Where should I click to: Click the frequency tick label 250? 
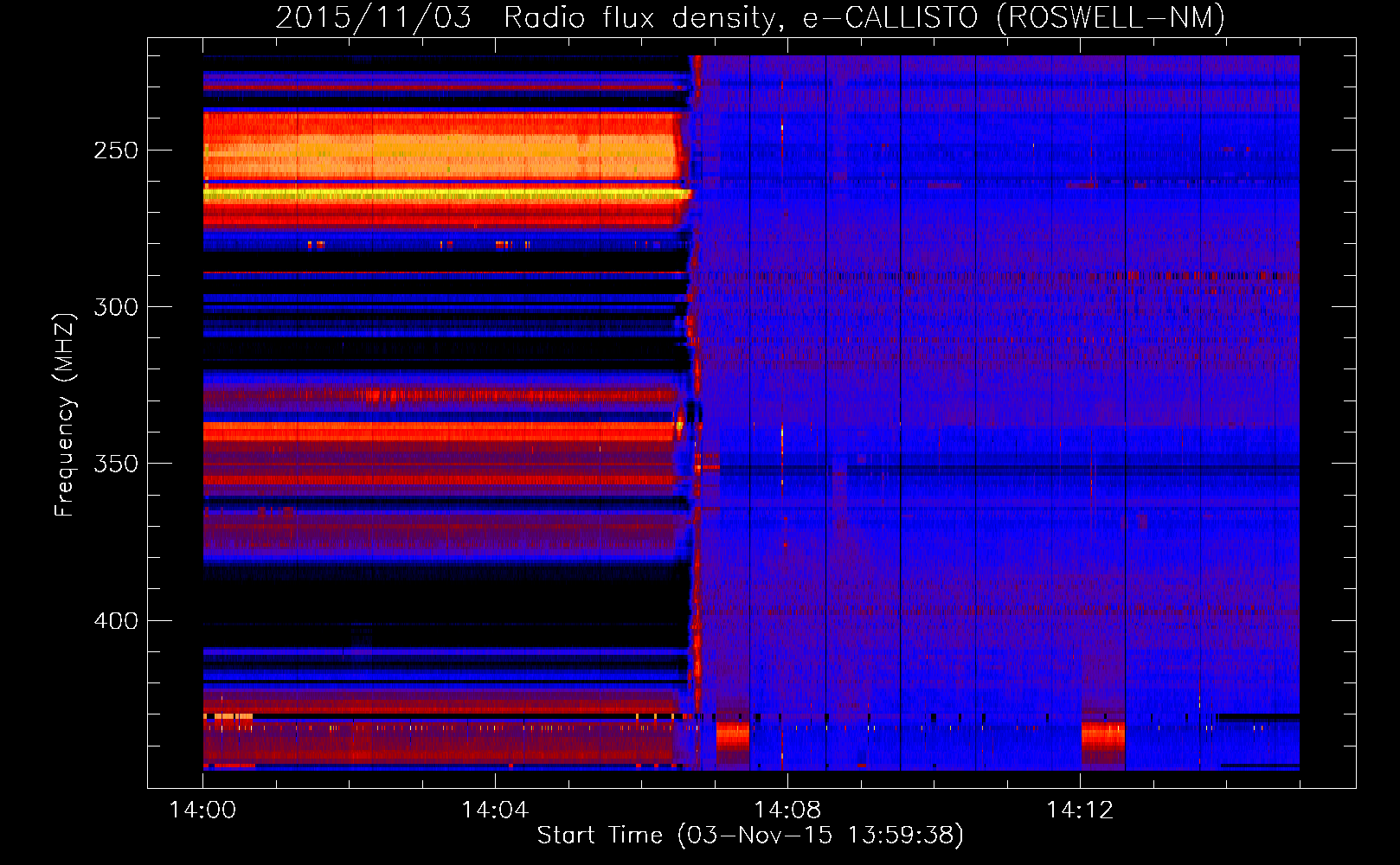coord(116,151)
